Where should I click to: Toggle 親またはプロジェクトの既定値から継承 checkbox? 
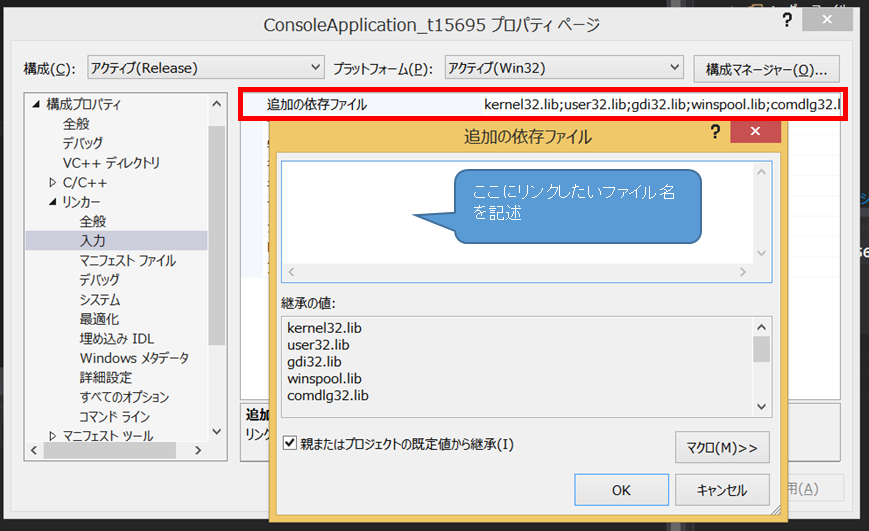pyautogui.click(x=290, y=443)
